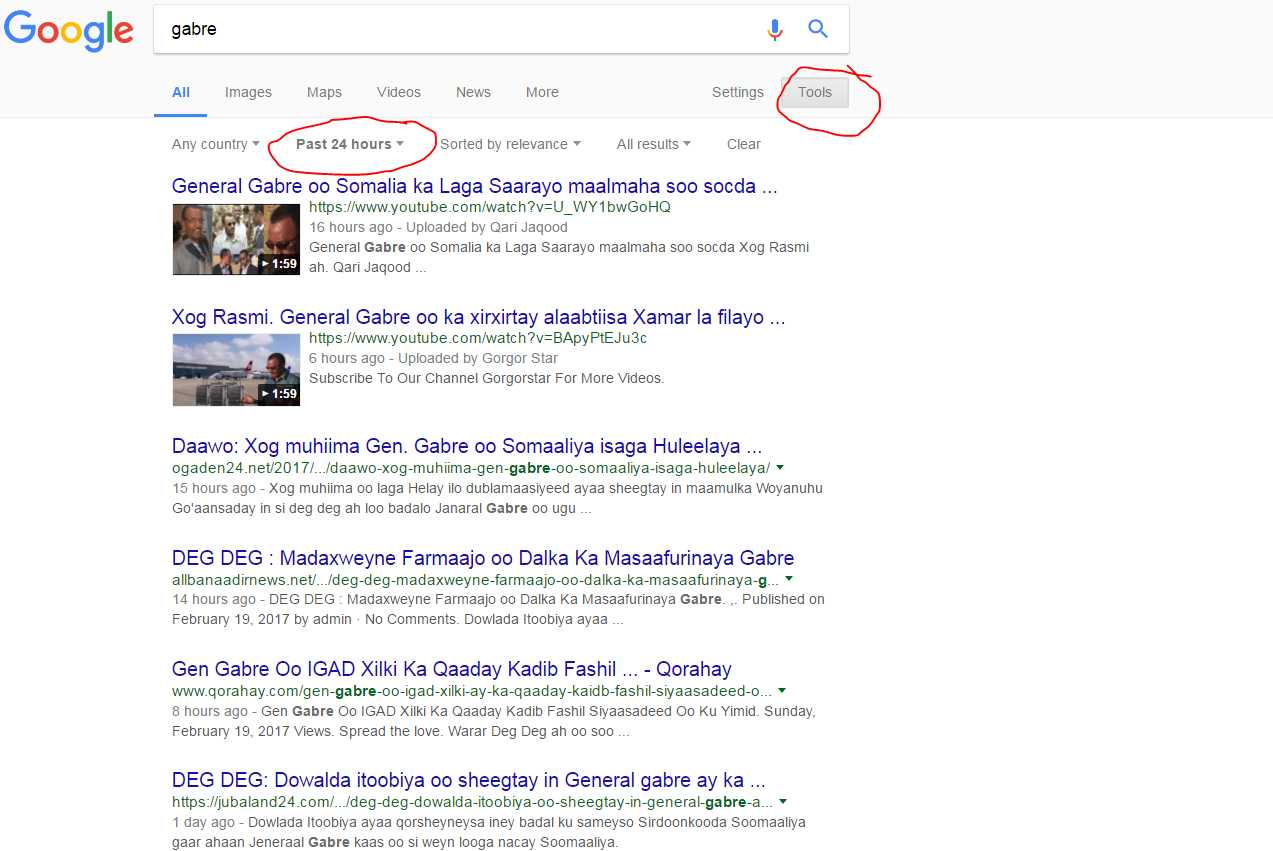Open Settings menu
Viewport: 1273px width, 851px height.
coord(738,92)
